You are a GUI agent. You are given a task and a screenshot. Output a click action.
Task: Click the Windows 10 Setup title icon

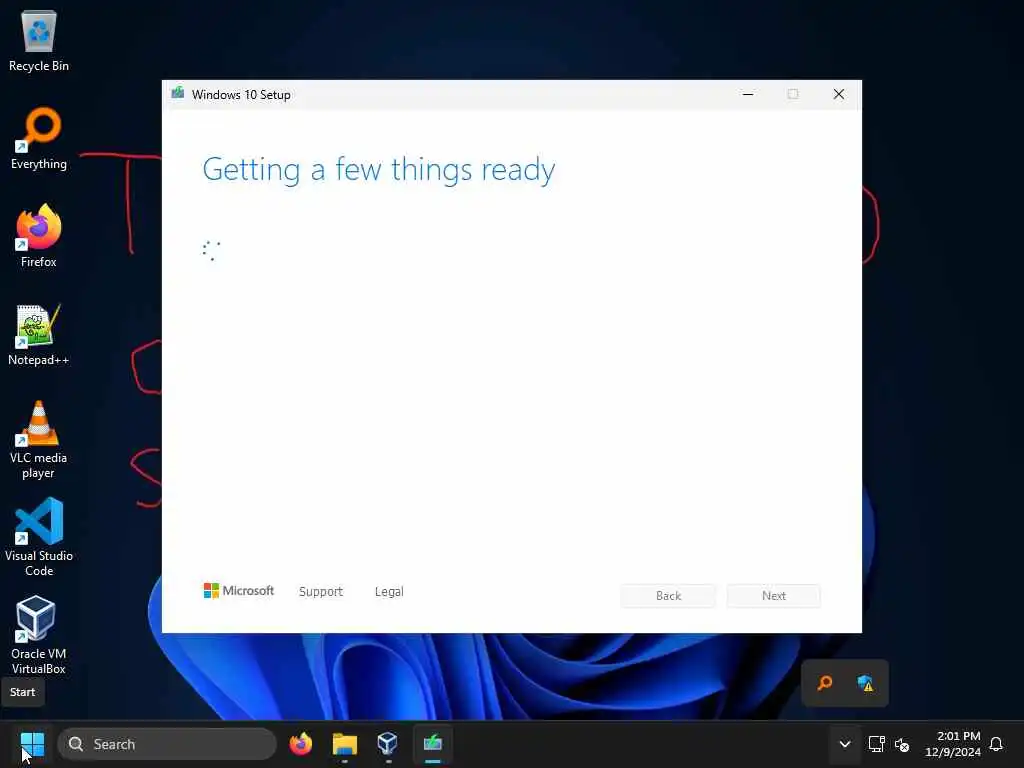tap(178, 93)
